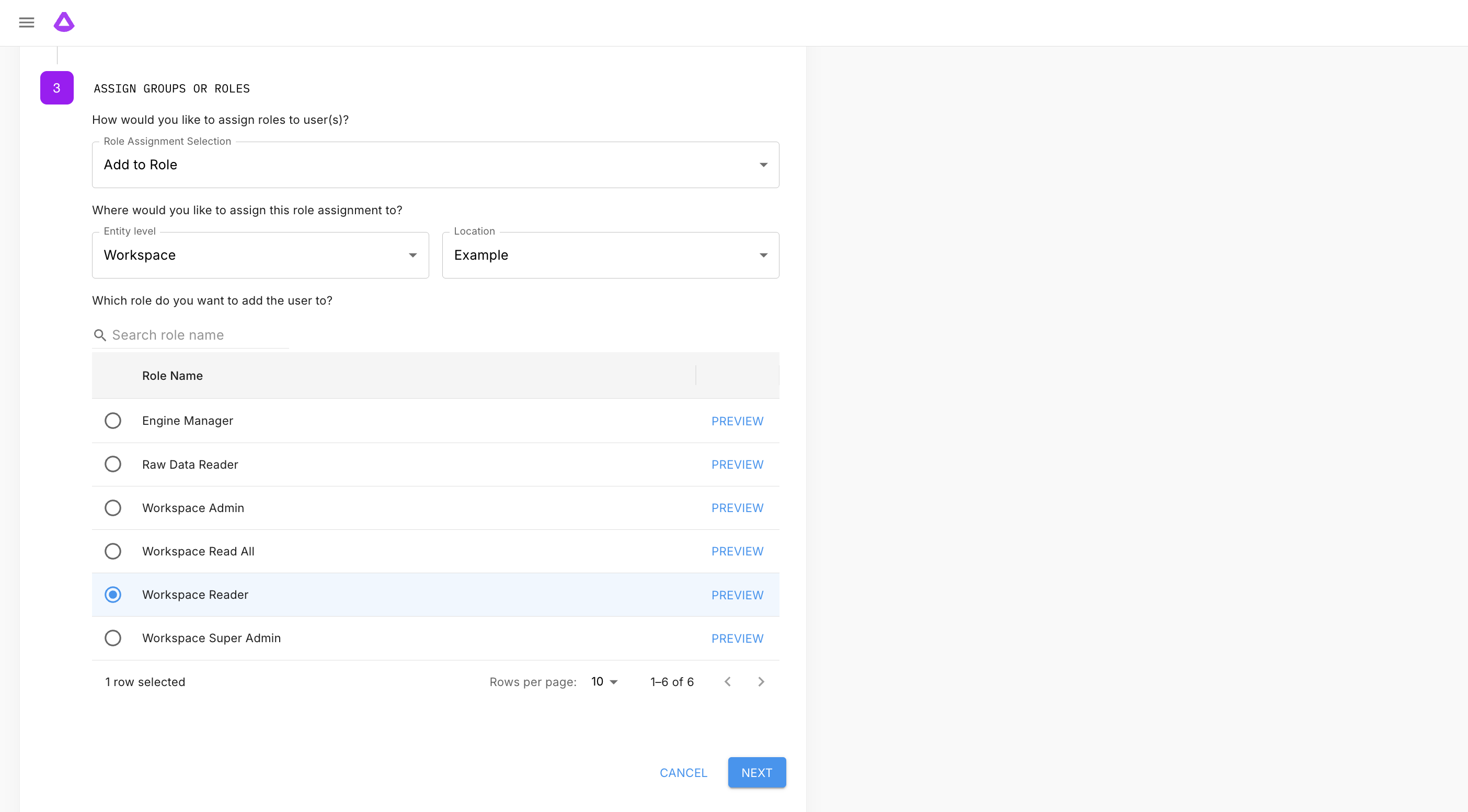Select the Engine Manager radio button
Viewport: 1468px width, 812px height.
pyautogui.click(x=113, y=421)
